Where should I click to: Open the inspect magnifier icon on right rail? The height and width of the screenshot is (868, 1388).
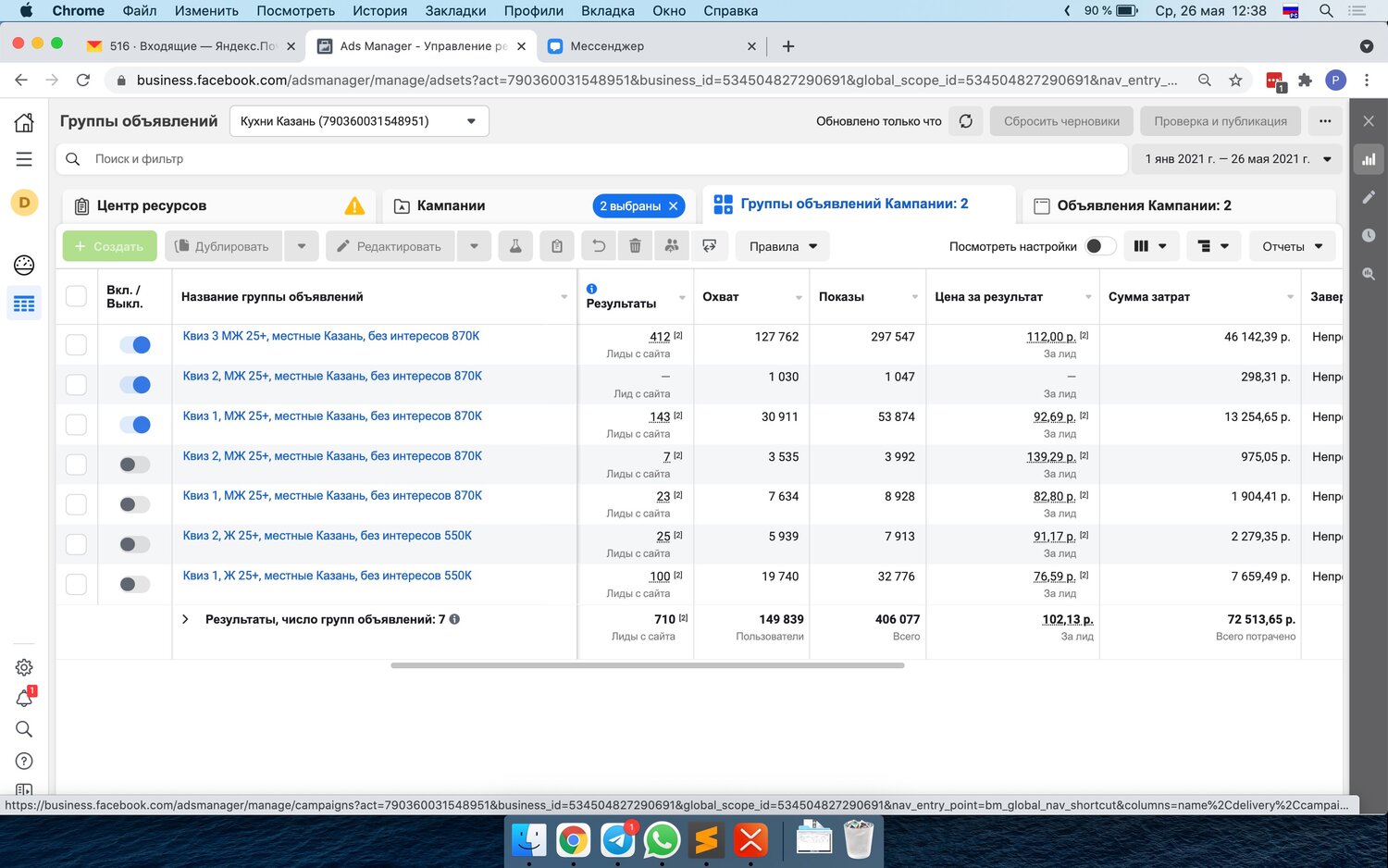point(1369,274)
